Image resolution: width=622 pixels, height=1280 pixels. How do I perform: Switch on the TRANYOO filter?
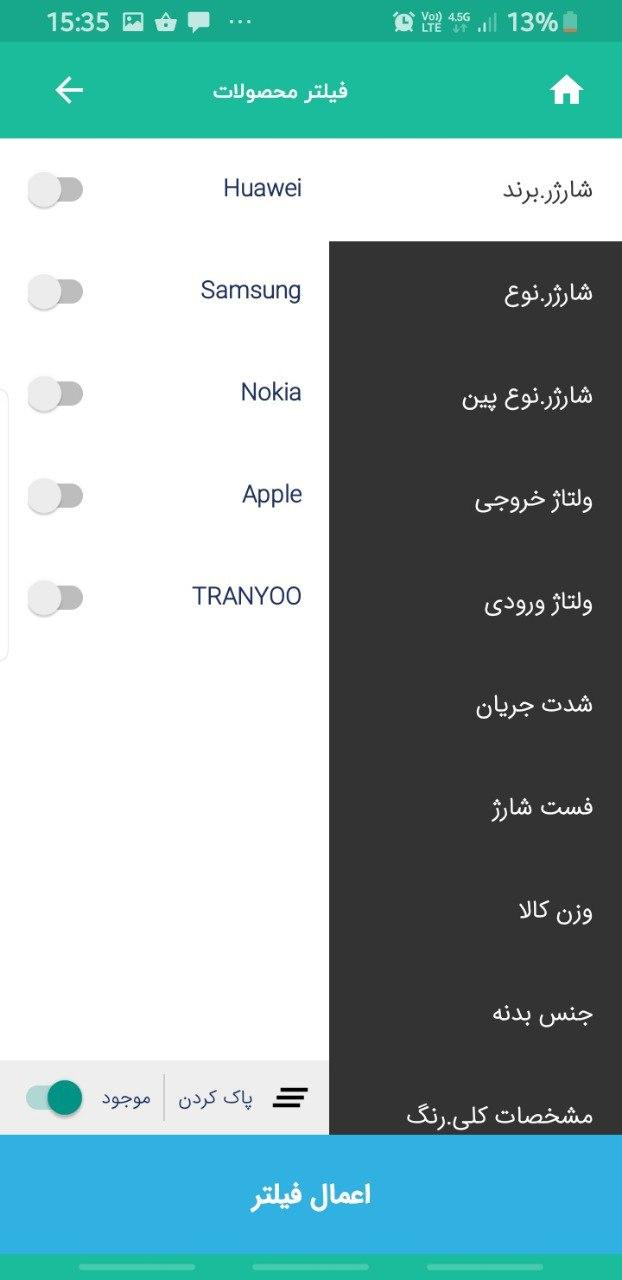(x=55, y=598)
